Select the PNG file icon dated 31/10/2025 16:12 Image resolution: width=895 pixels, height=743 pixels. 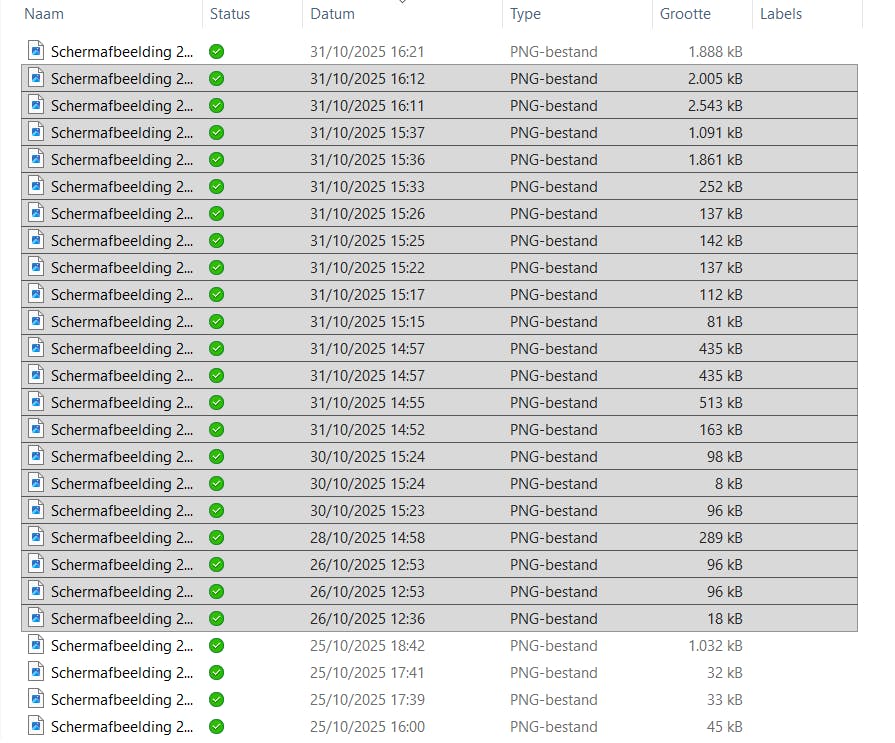pyautogui.click(x=36, y=78)
